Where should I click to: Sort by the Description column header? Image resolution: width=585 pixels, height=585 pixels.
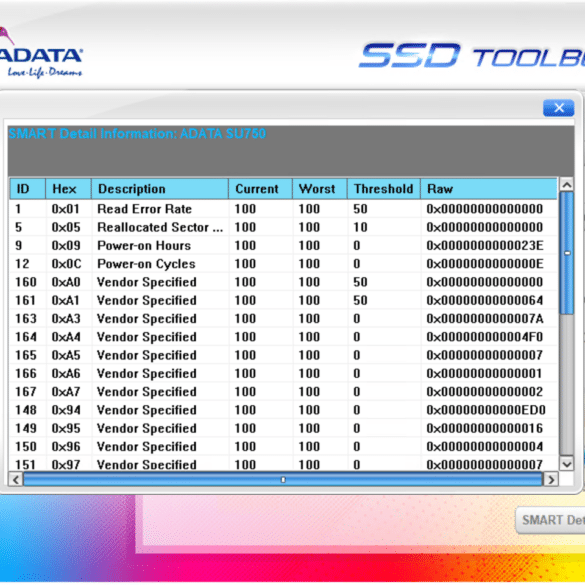160,189
